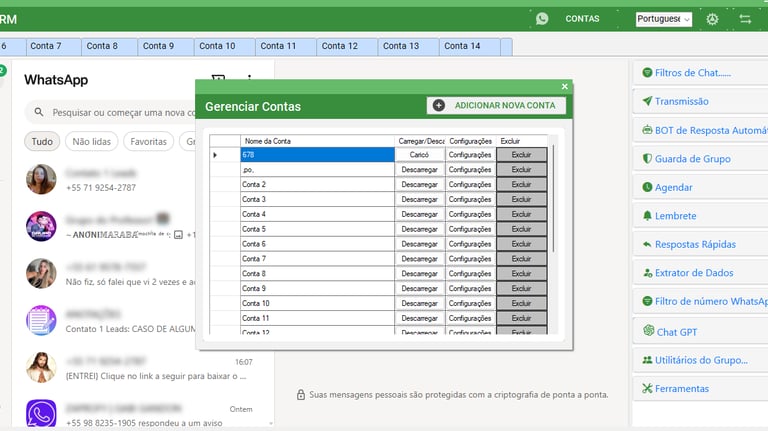The height and width of the screenshot is (431, 768).
Task: Click the Transmissão paper plane icon
Action: (x=647, y=101)
